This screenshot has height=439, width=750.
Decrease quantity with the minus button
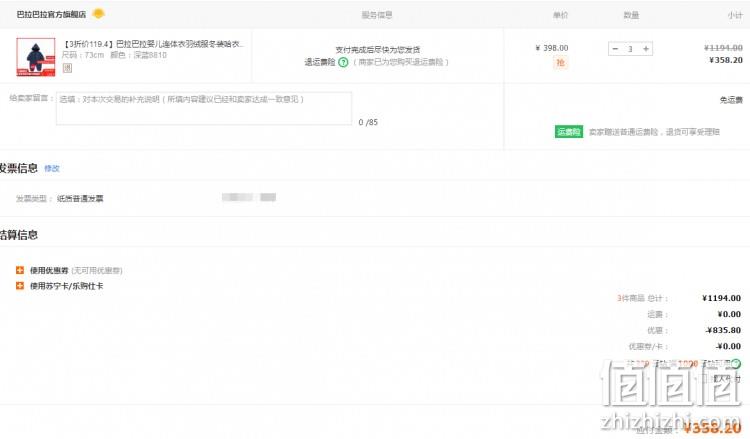[x=615, y=49]
